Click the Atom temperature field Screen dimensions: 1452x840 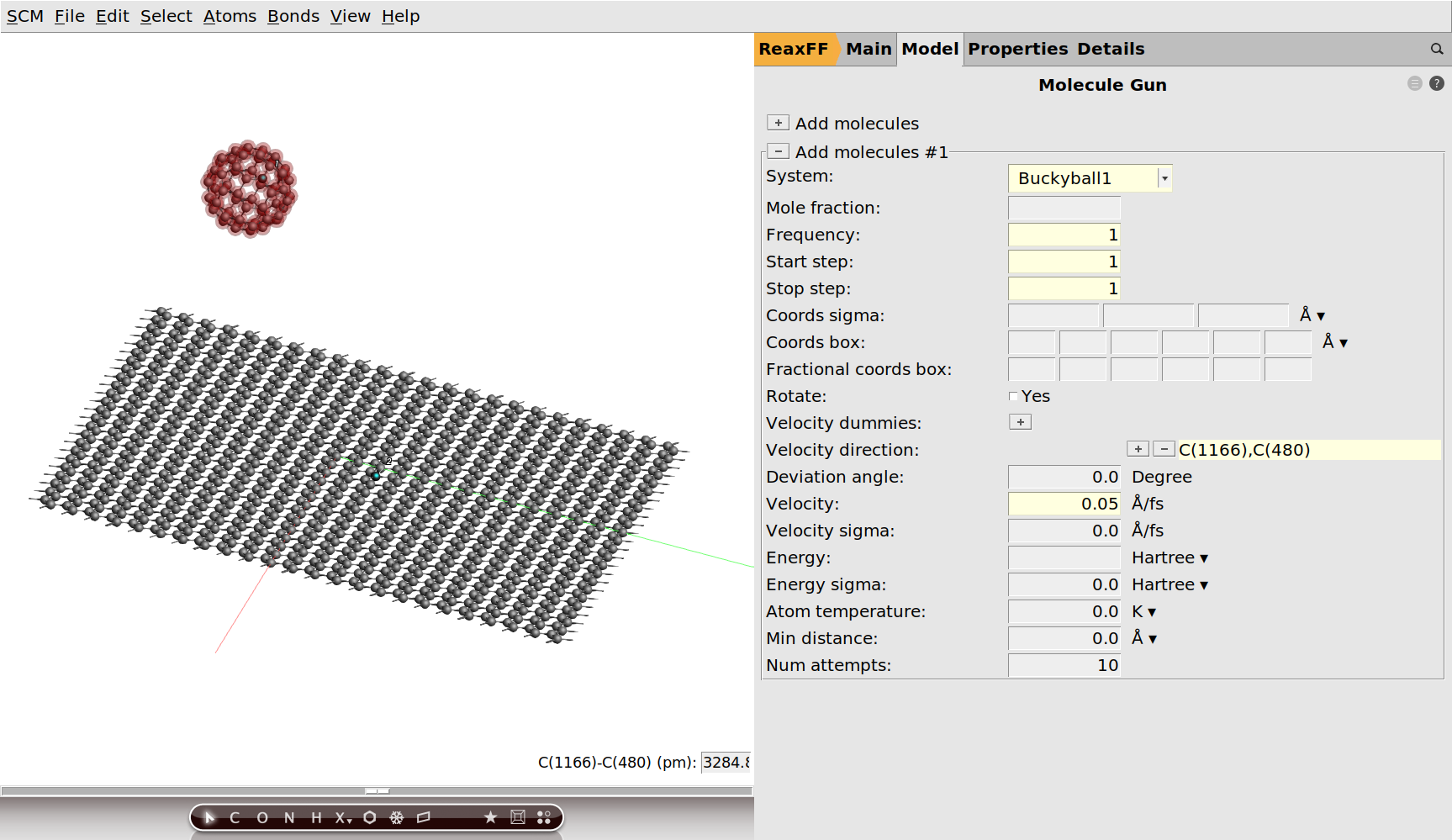tap(1064, 611)
